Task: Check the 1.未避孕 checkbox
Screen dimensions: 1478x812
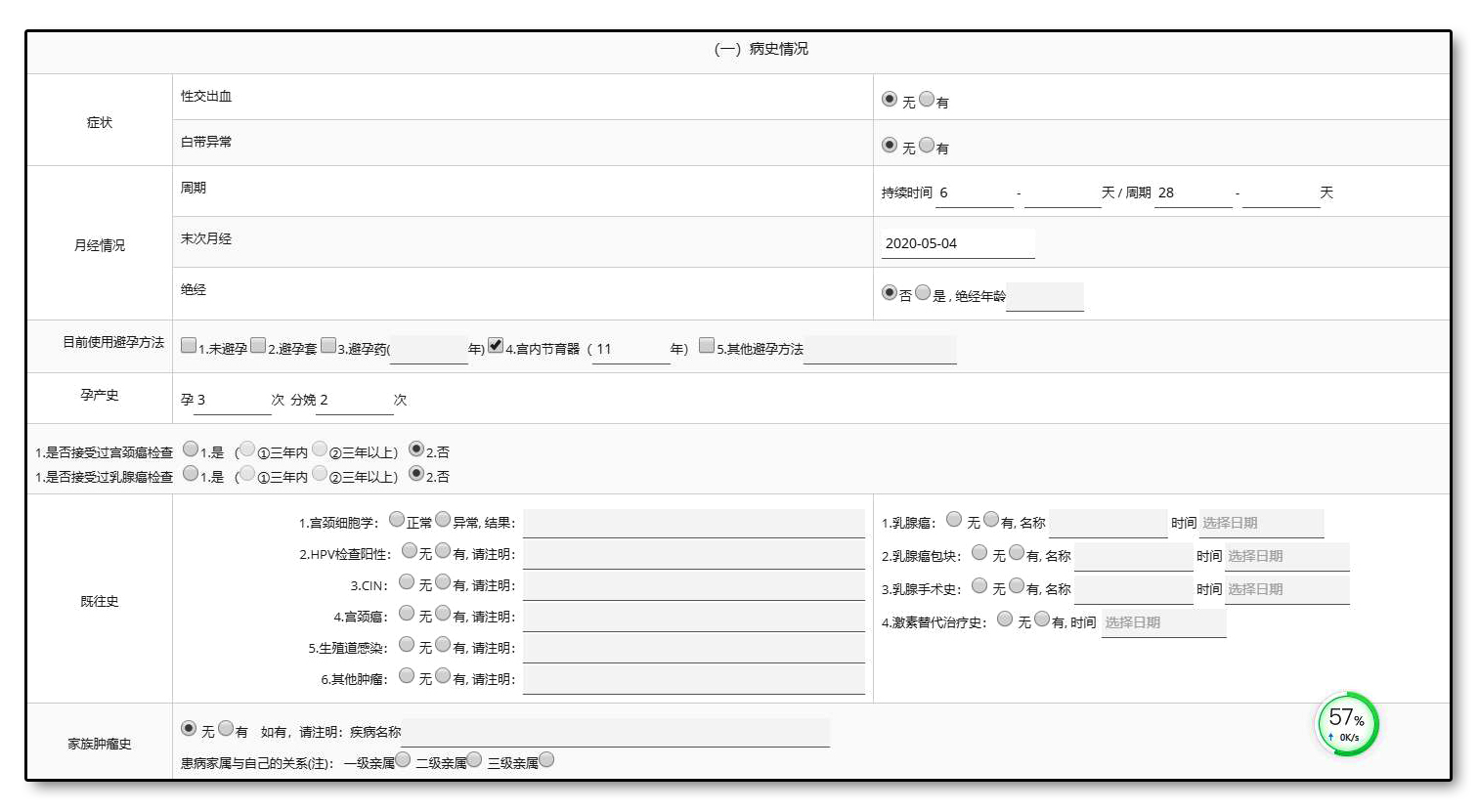Action: pyautogui.click(x=189, y=345)
